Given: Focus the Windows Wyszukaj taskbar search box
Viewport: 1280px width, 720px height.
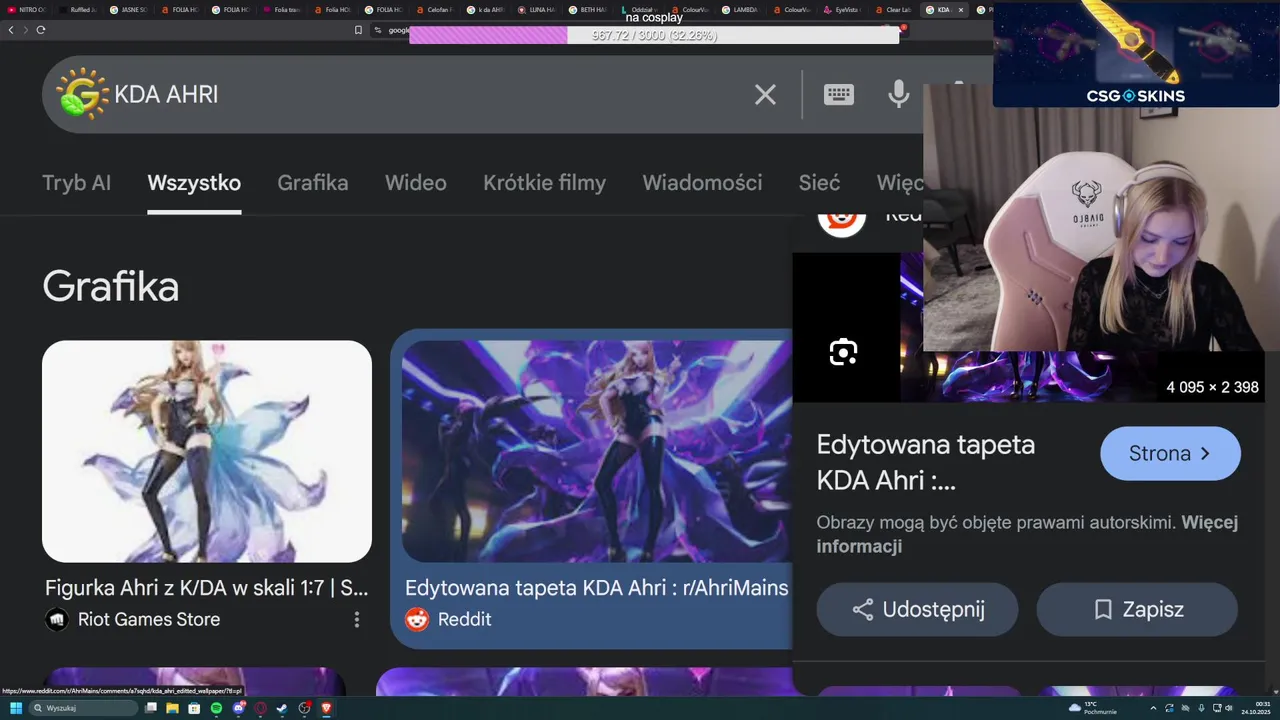Looking at the screenshot, I should click(83, 708).
